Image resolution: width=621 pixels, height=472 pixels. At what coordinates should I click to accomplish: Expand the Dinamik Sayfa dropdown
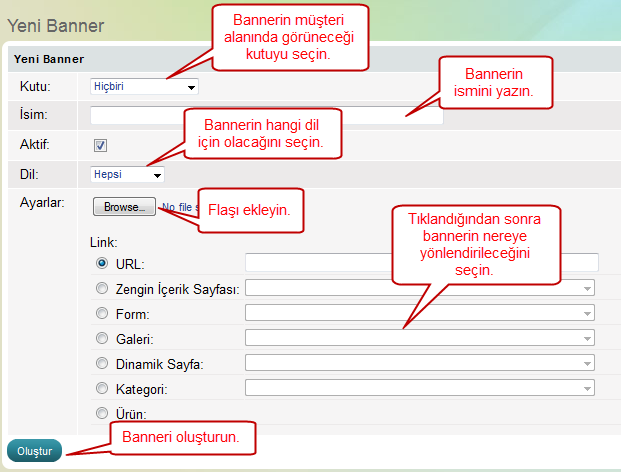(420, 363)
